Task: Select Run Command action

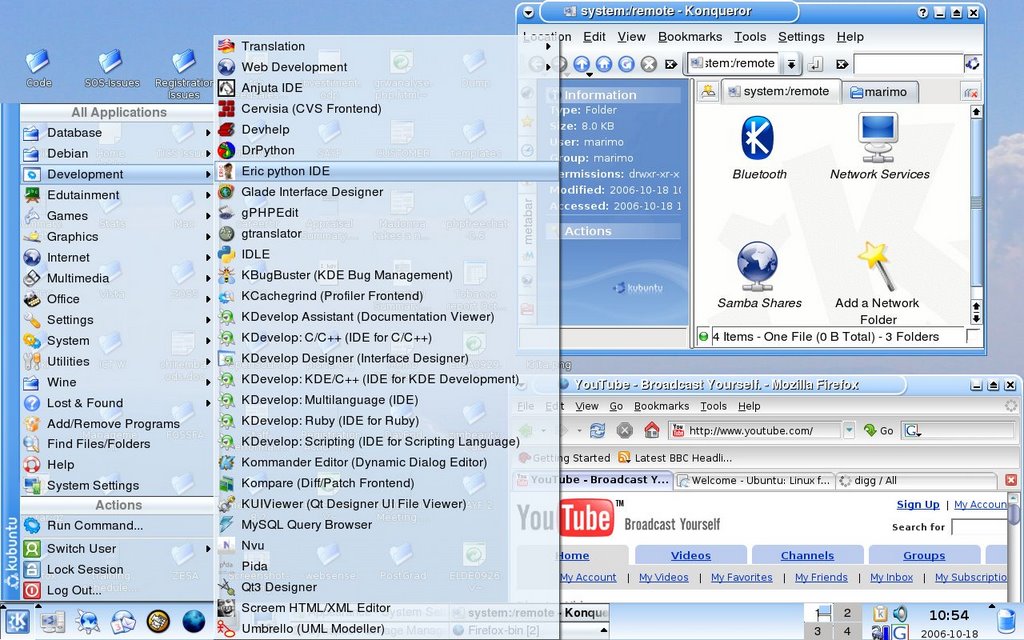Action: pyautogui.click(x=117, y=526)
